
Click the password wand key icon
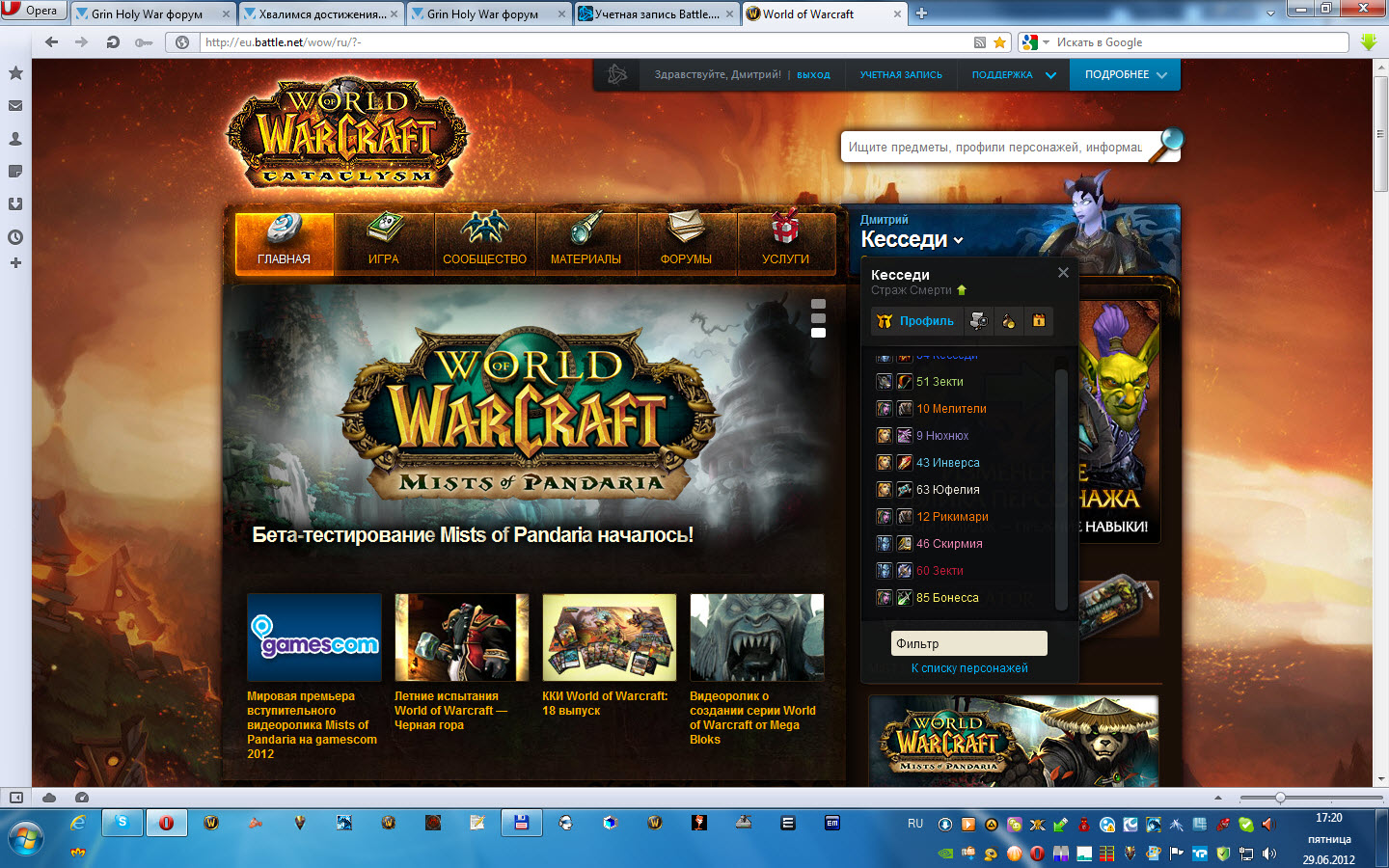pos(144,42)
